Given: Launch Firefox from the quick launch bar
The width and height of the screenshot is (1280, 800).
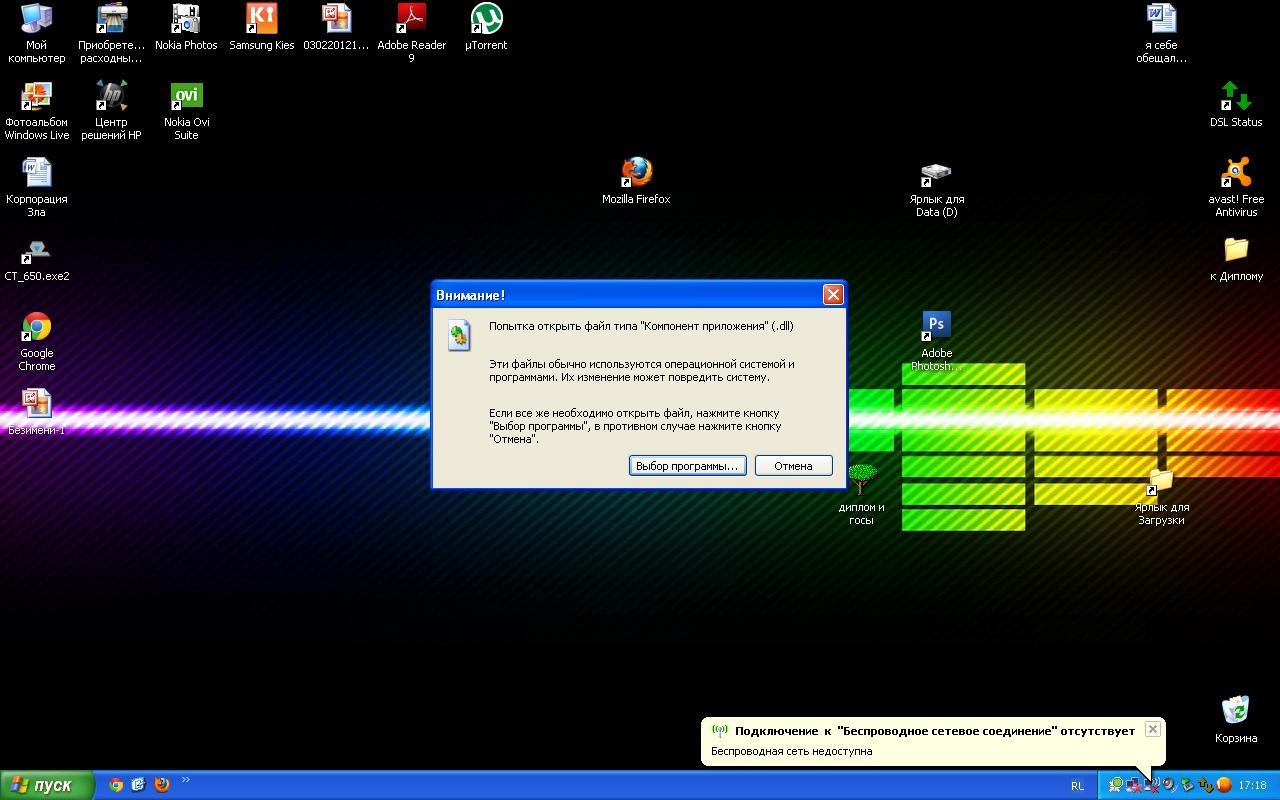Looking at the screenshot, I should pos(162,785).
